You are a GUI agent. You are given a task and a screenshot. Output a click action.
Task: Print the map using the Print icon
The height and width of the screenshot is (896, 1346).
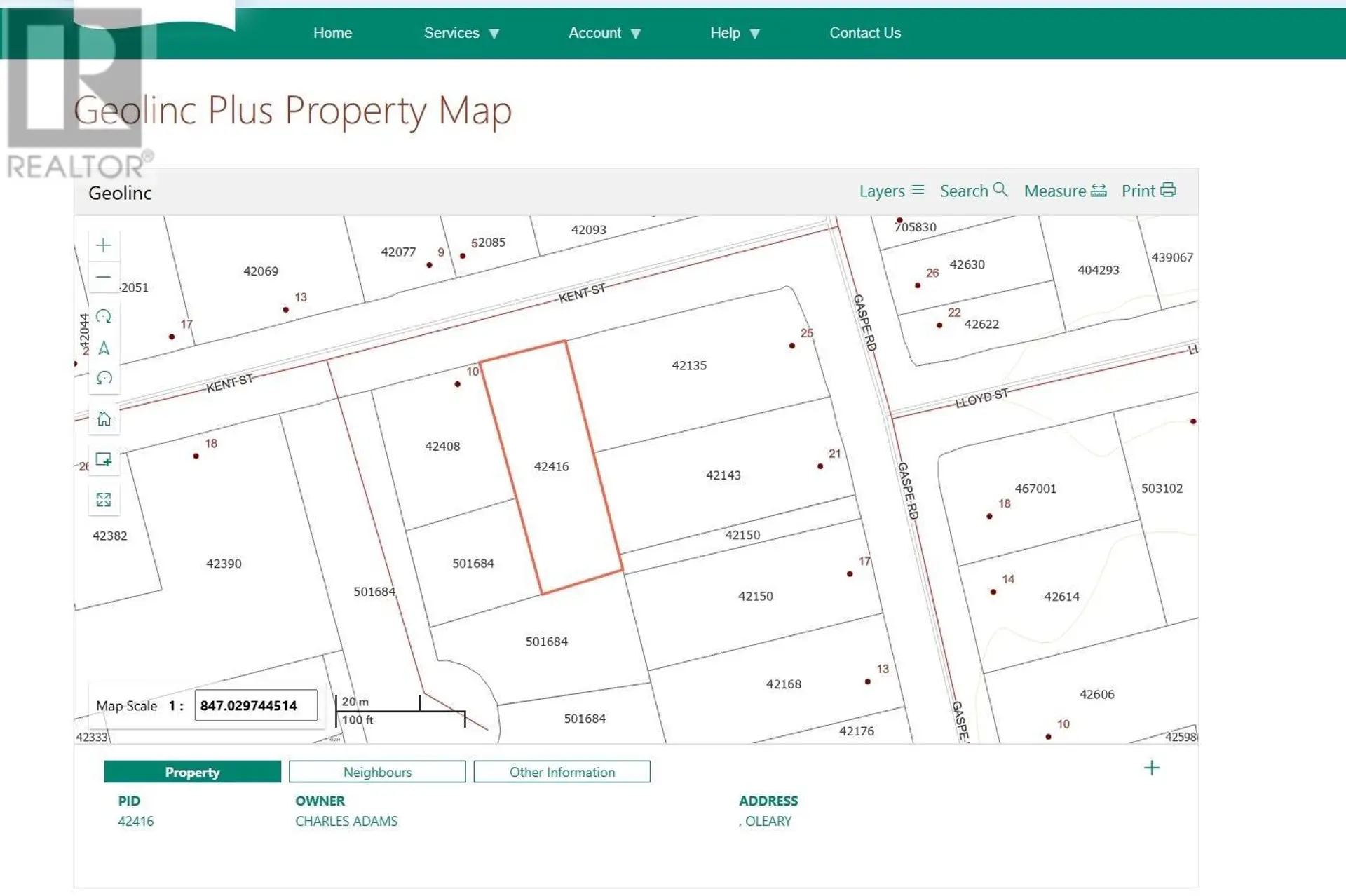1148,191
